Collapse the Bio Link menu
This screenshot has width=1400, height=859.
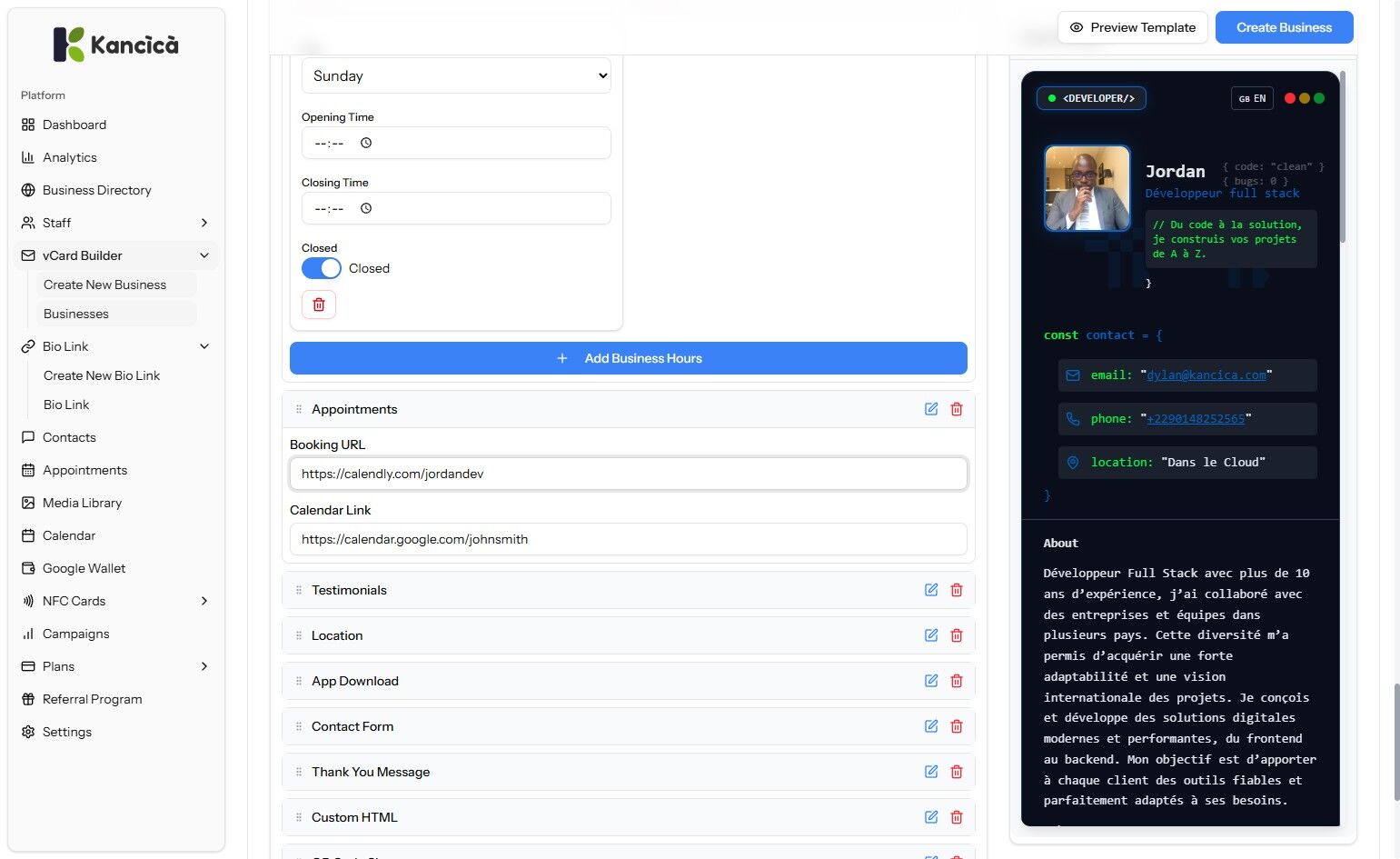204,346
